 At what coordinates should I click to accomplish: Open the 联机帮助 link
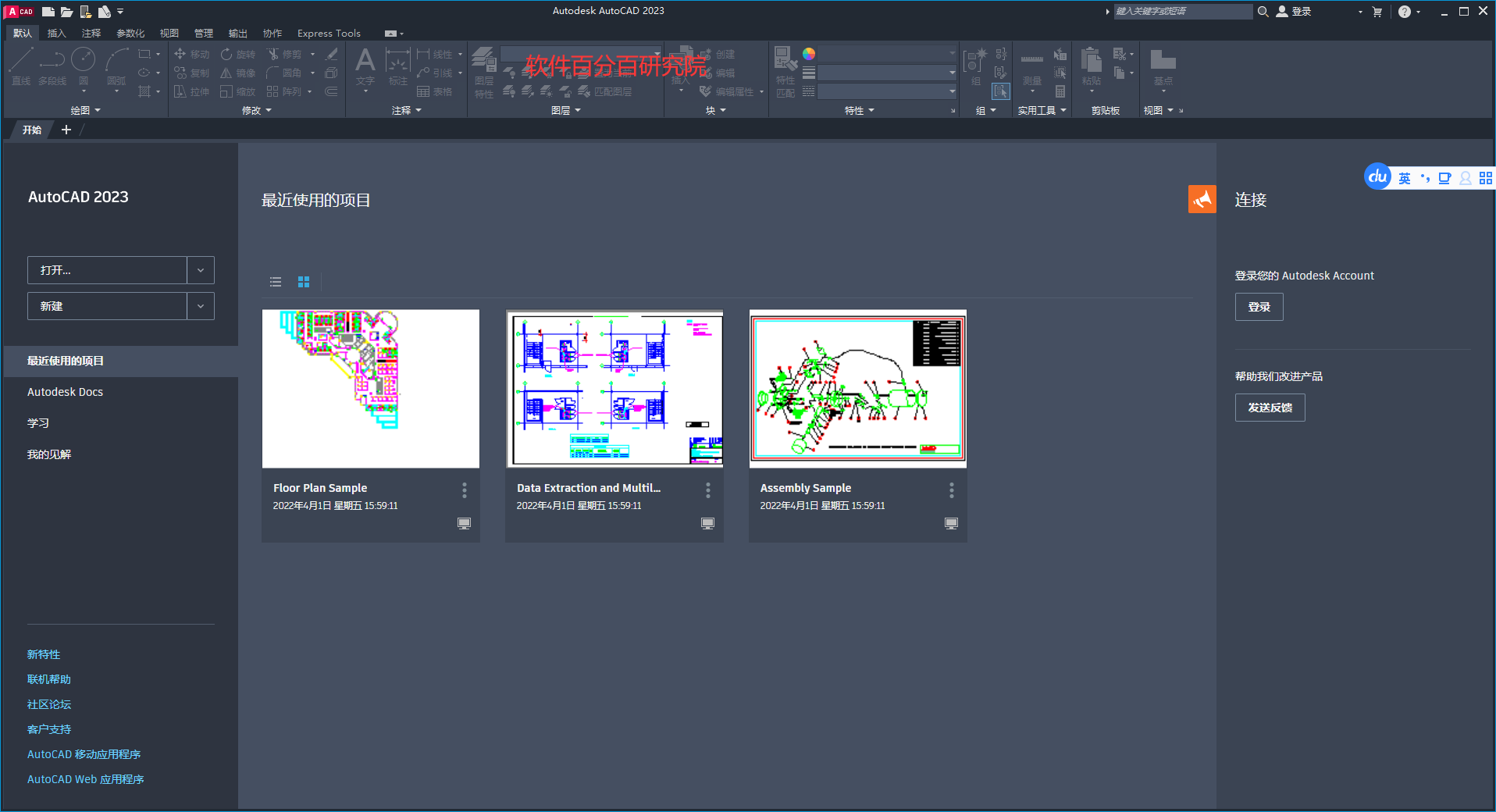coord(49,679)
